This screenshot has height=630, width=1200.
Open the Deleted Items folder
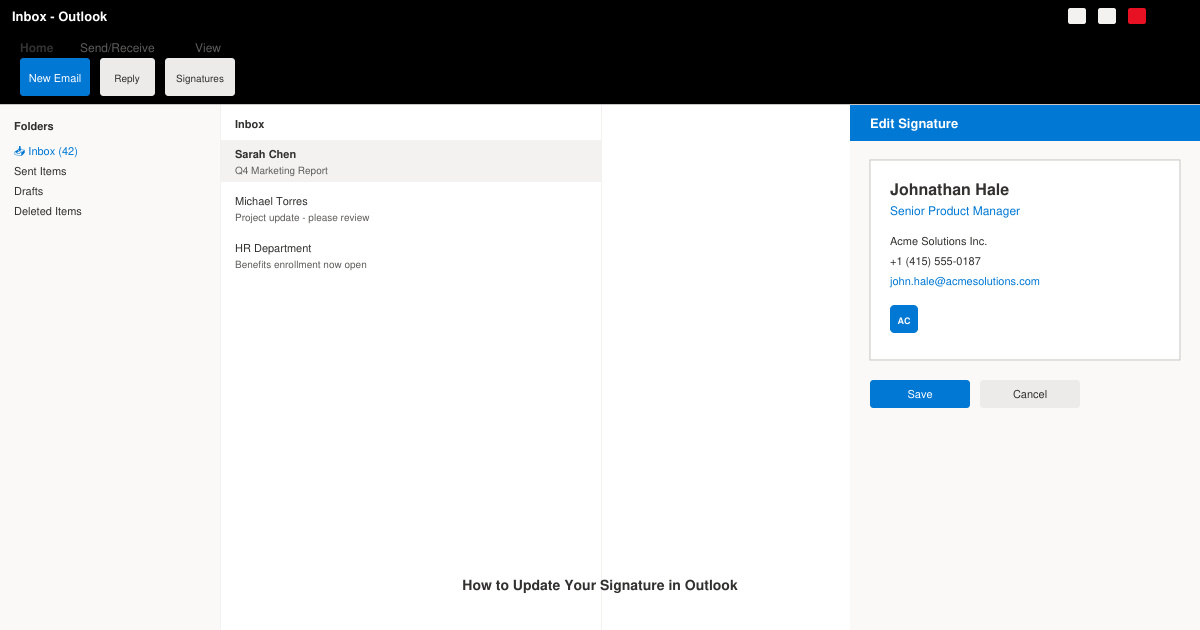click(x=48, y=211)
